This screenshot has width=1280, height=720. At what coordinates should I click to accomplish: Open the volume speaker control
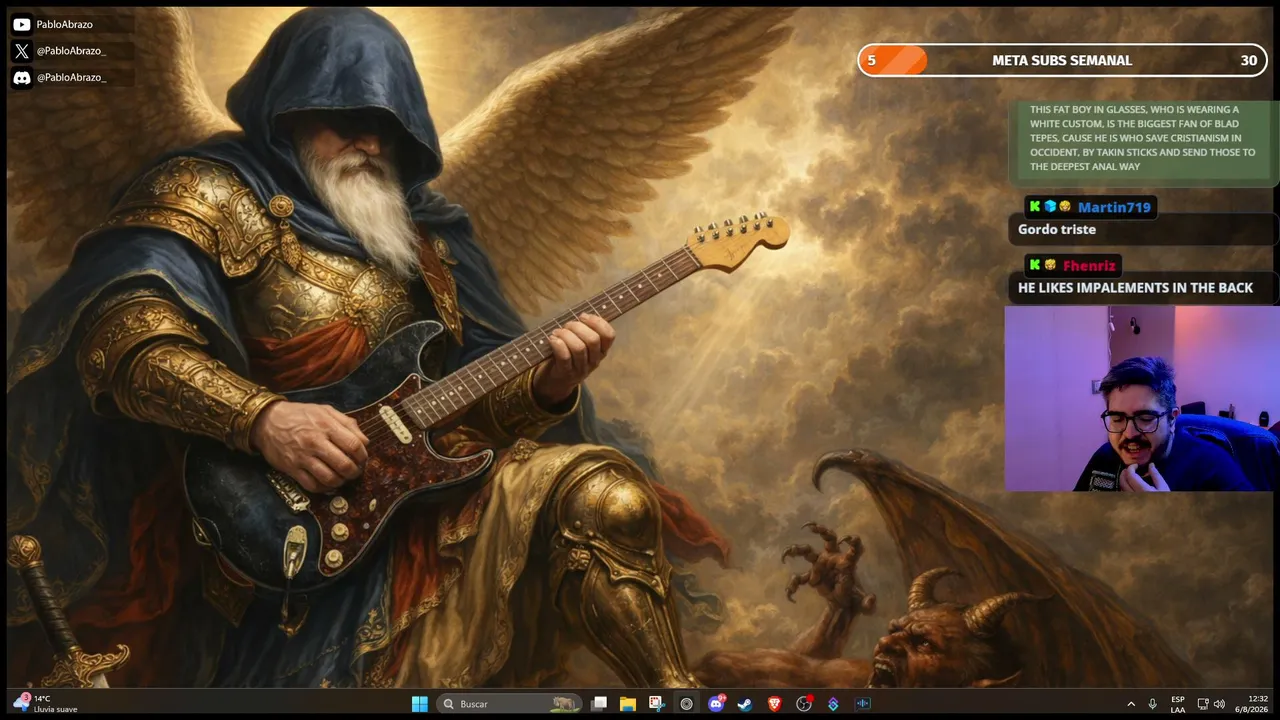pyautogui.click(x=1219, y=704)
